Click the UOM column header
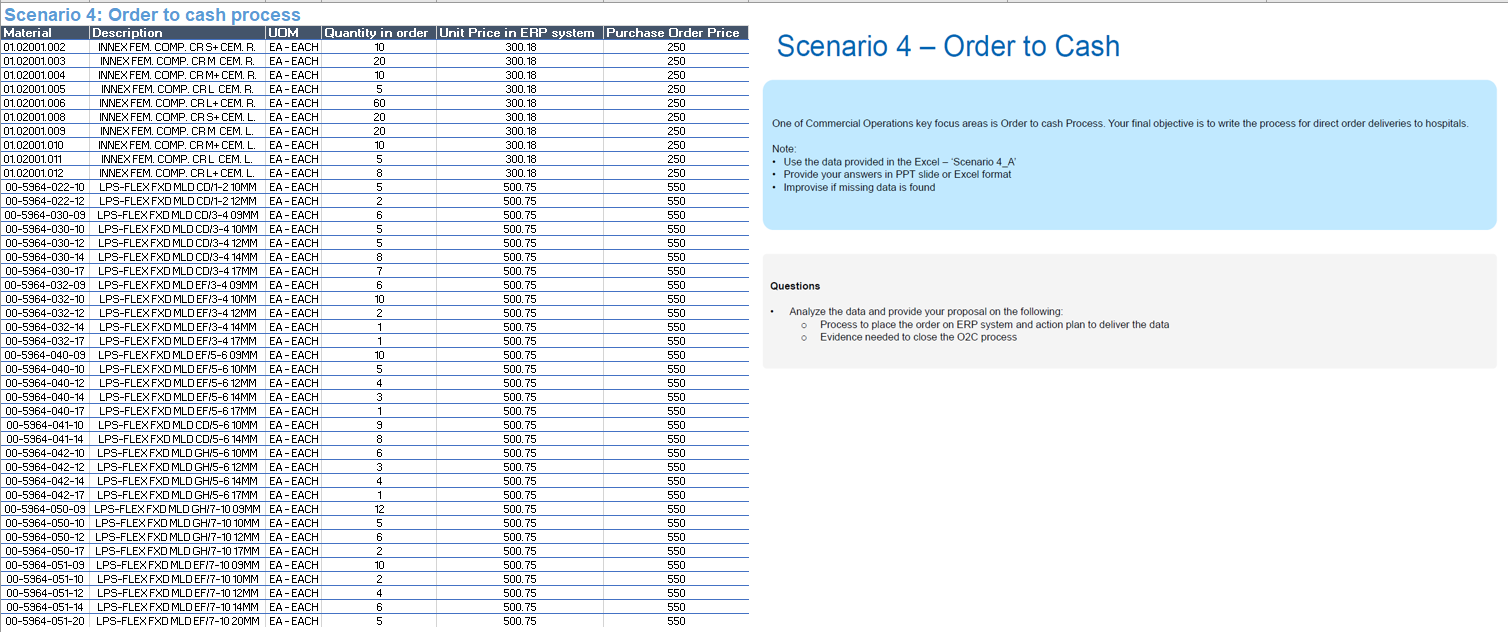 (290, 32)
